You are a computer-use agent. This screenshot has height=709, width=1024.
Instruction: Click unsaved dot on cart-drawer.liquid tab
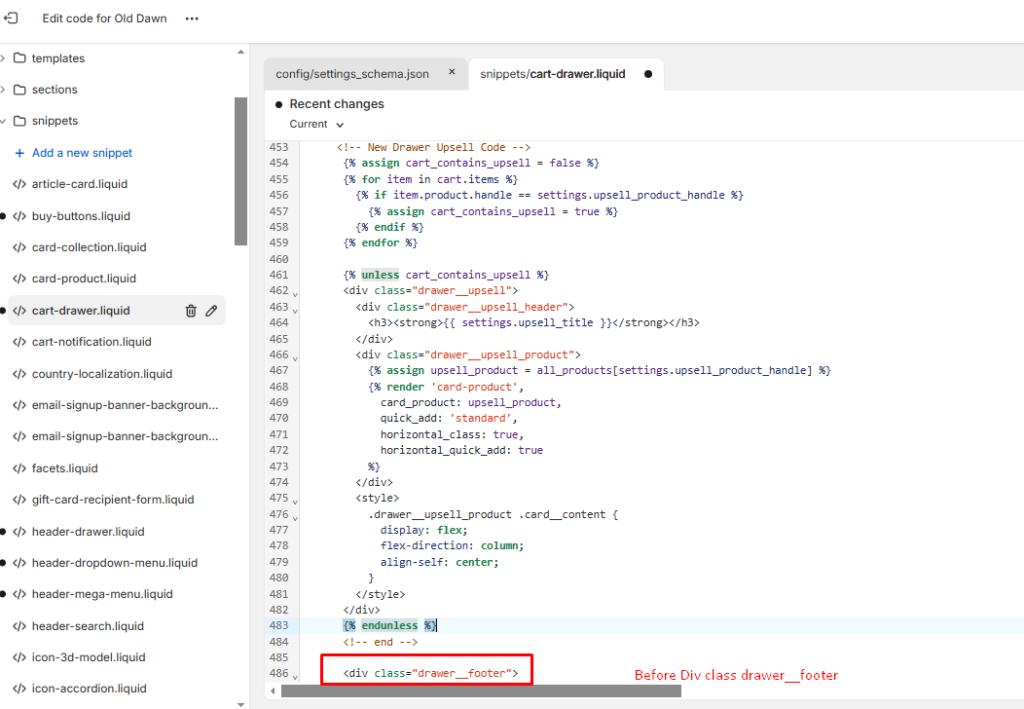(648, 74)
